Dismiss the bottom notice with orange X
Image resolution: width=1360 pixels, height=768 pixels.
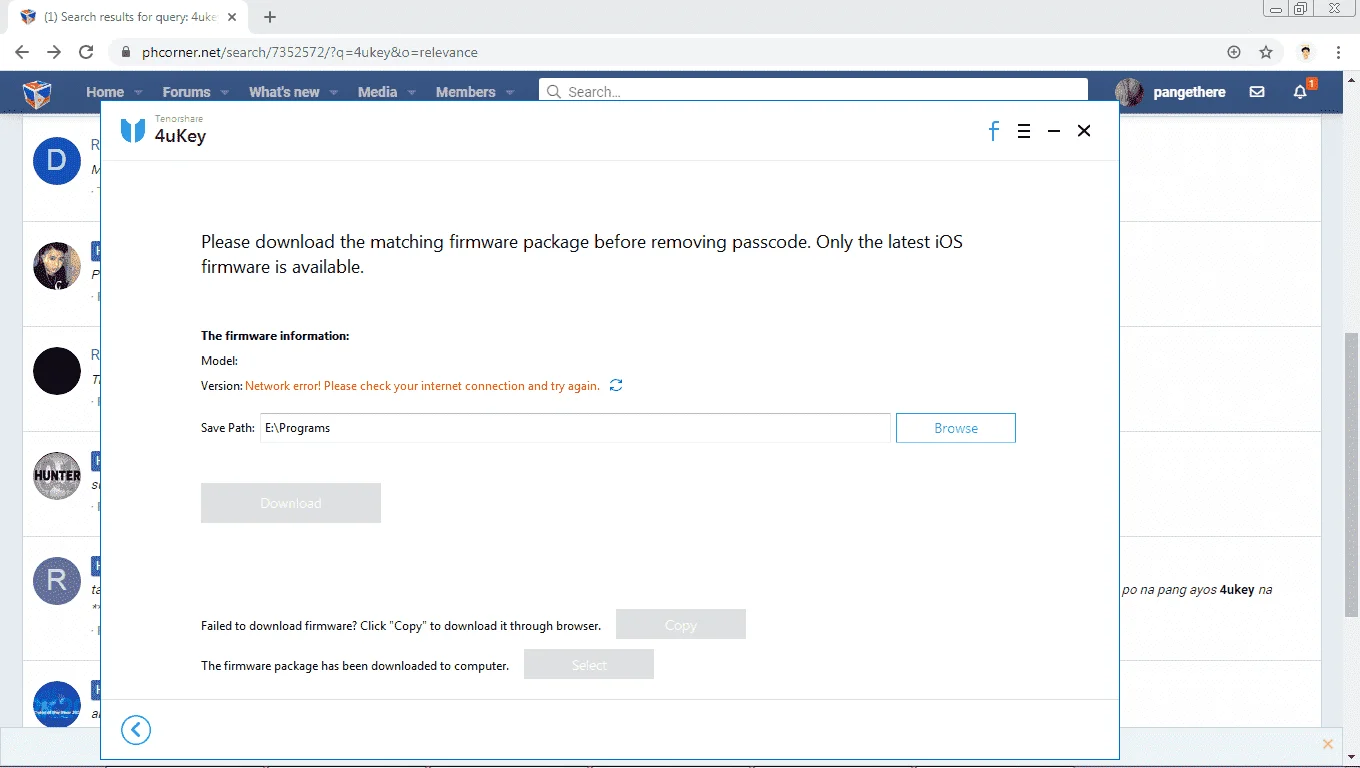[1328, 744]
